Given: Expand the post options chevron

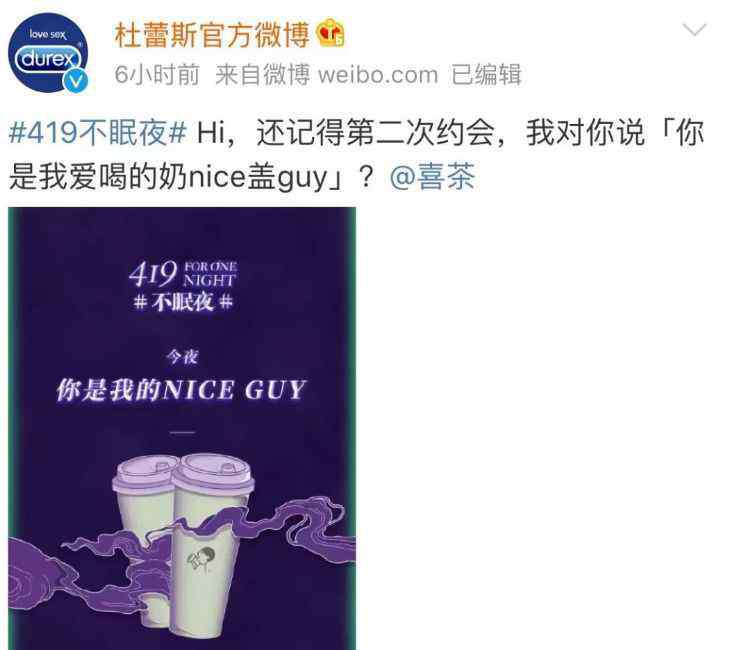Looking at the screenshot, I should (694, 29).
